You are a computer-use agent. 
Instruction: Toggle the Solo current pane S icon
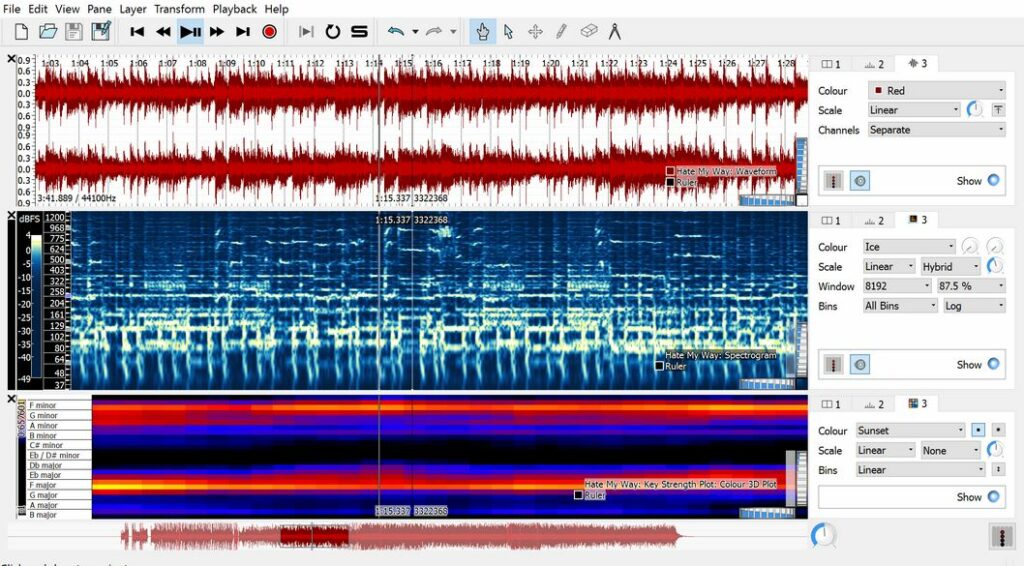pos(359,31)
